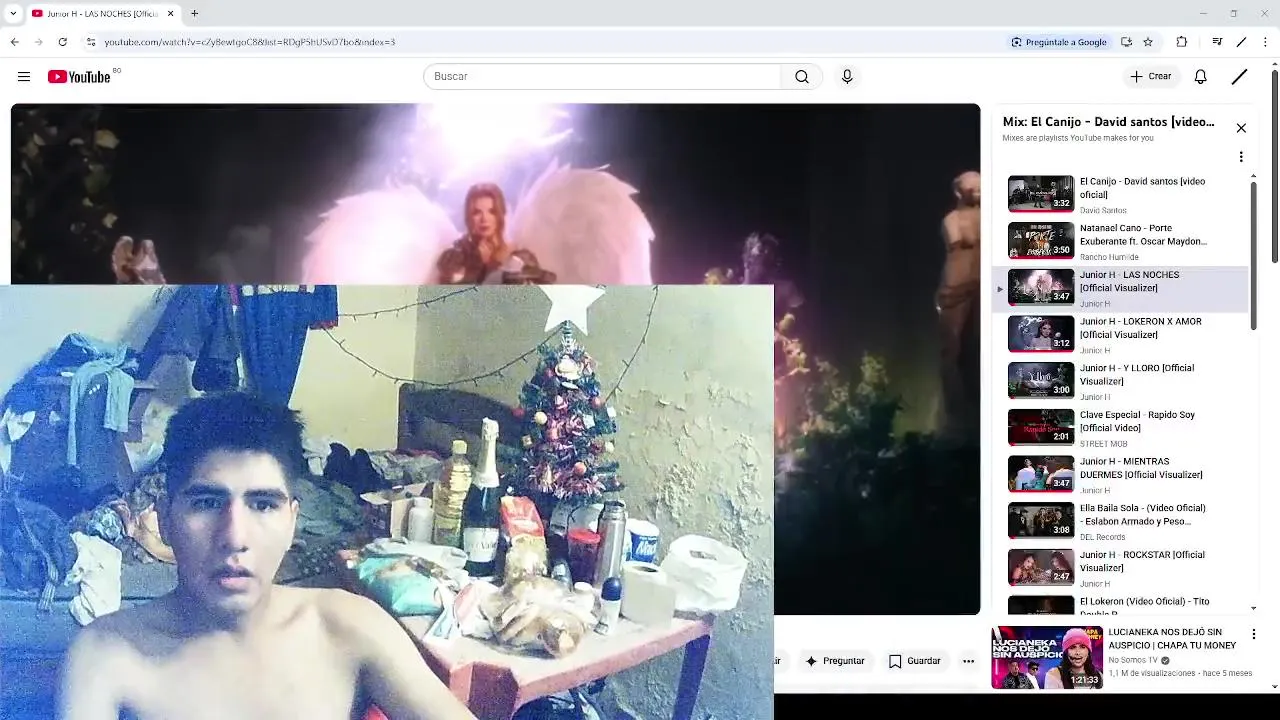Go forward to the next page

(38, 42)
